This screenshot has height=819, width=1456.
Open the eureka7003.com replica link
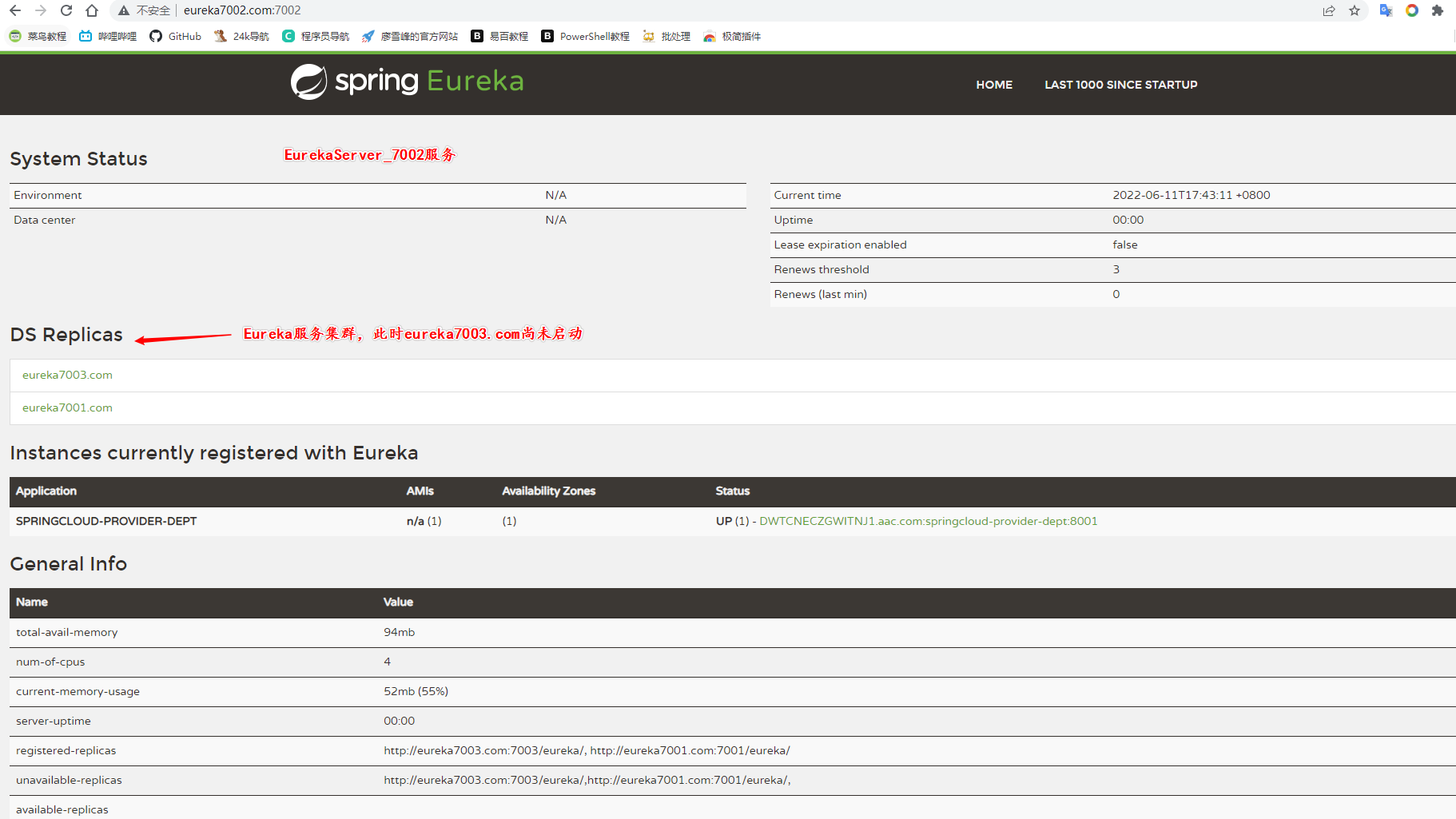[67, 375]
